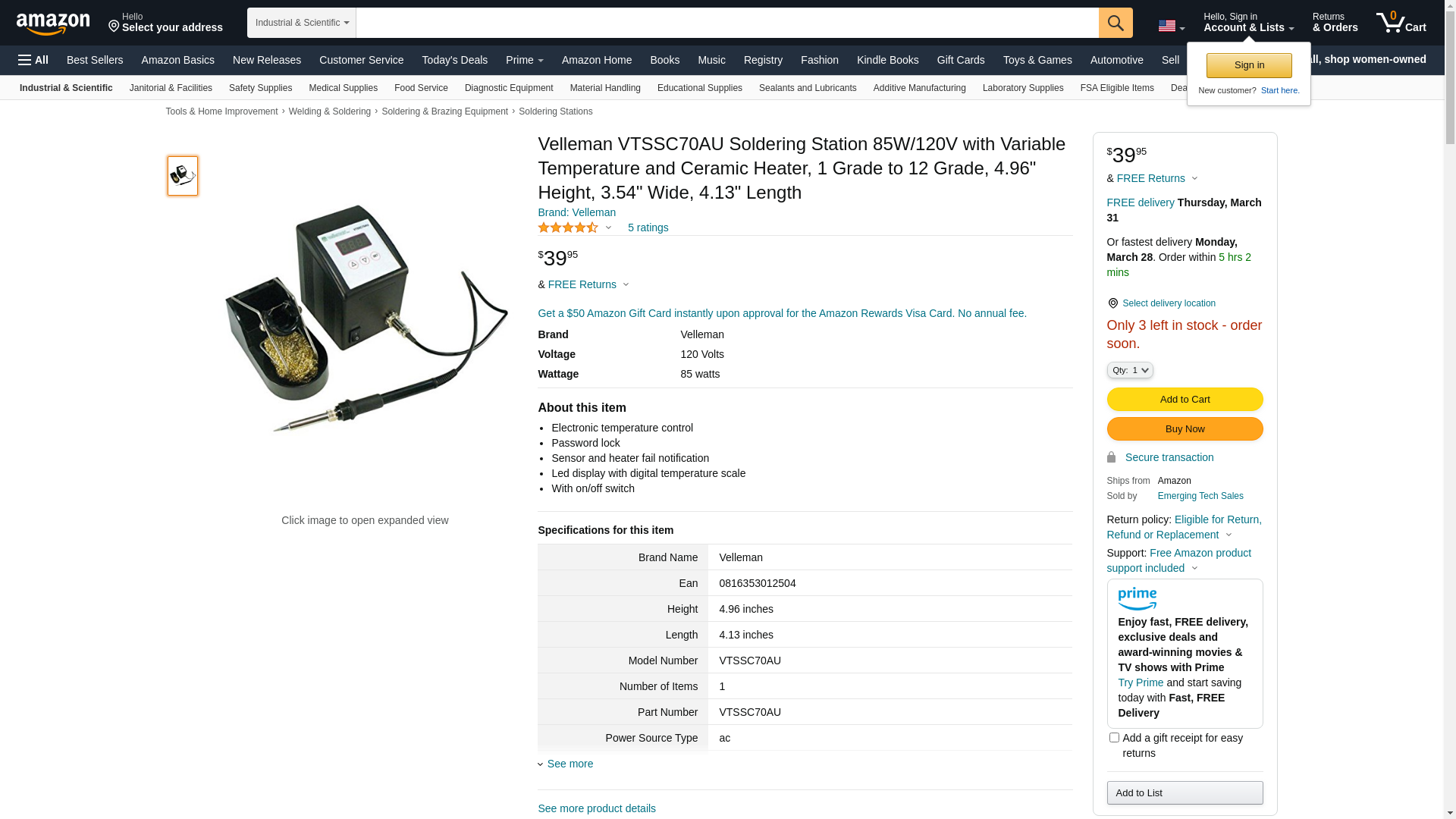Open the Emerging Tech Sales seller link
The height and width of the screenshot is (819, 1456).
click(x=1200, y=496)
